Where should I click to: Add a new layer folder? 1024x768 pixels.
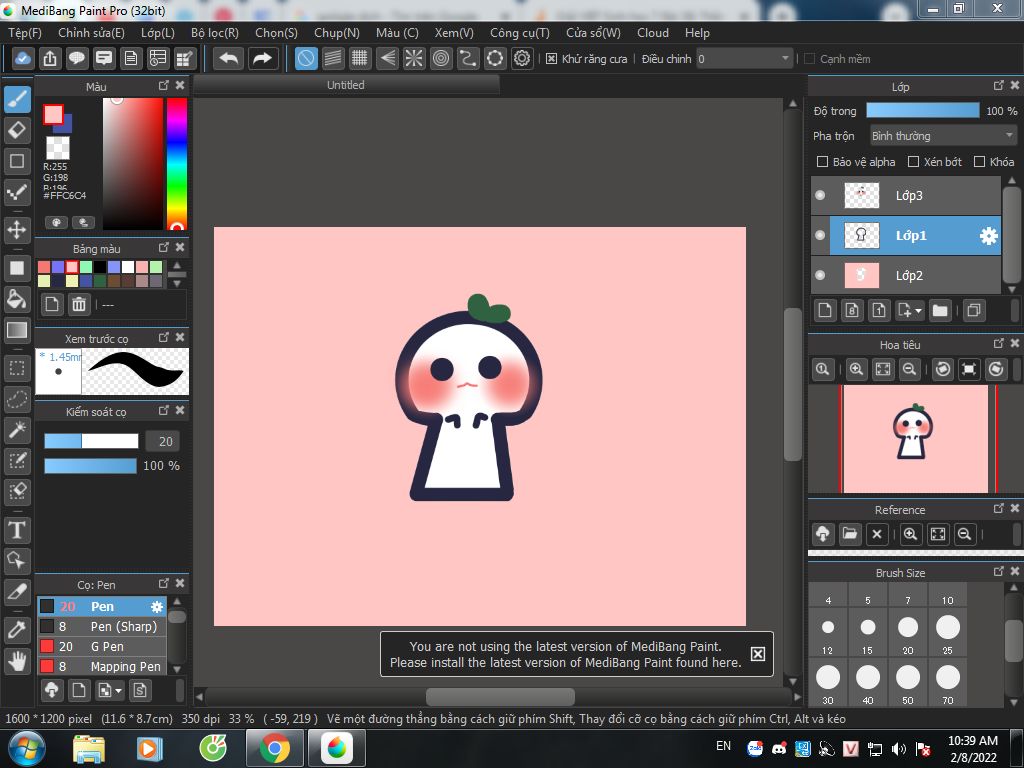point(940,311)
